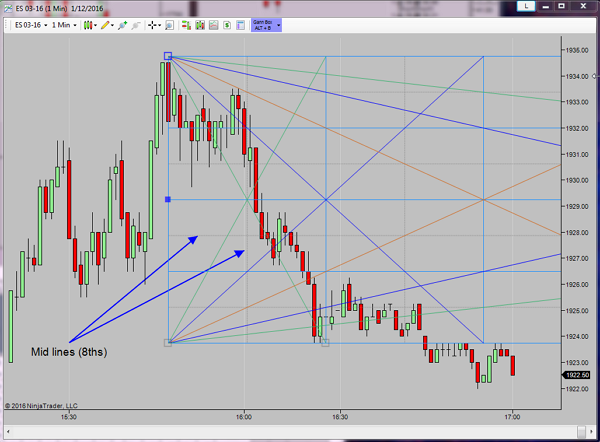
Task: Click the 1935.00 price axis label
Action: point(577,50)
